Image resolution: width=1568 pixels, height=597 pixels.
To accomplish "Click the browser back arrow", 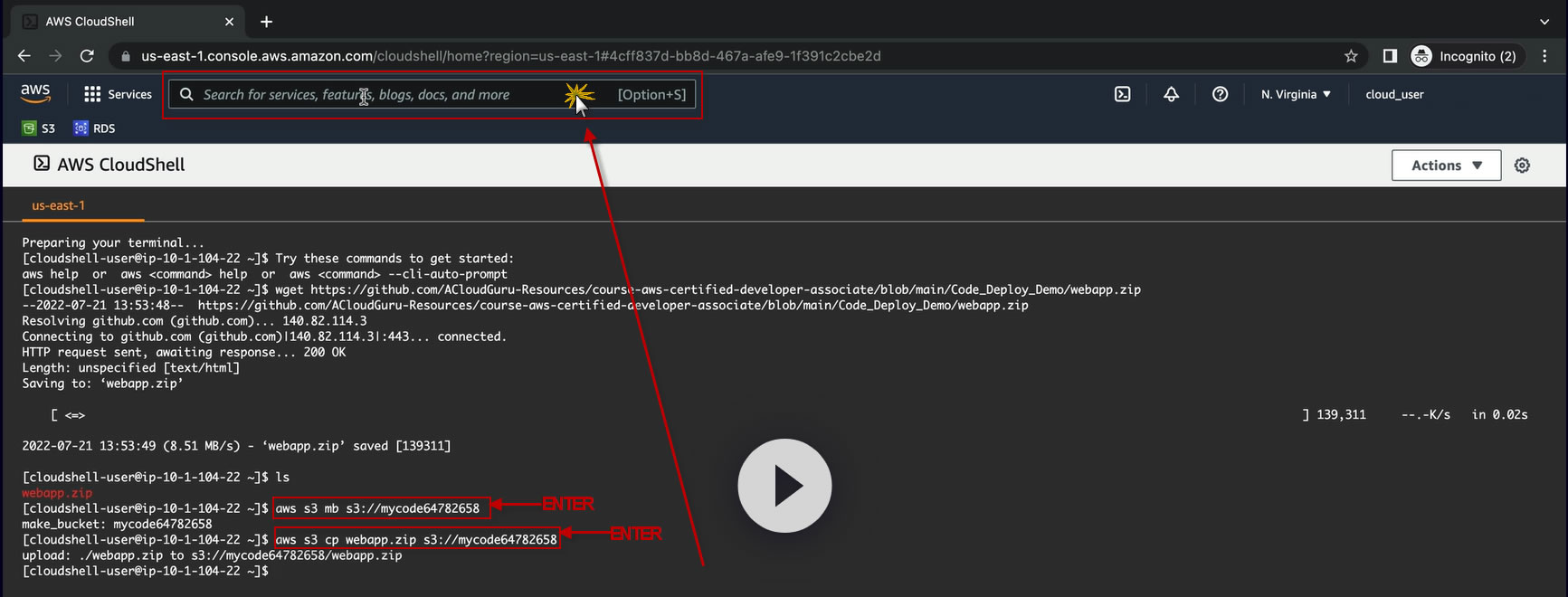I will (24, 56).
